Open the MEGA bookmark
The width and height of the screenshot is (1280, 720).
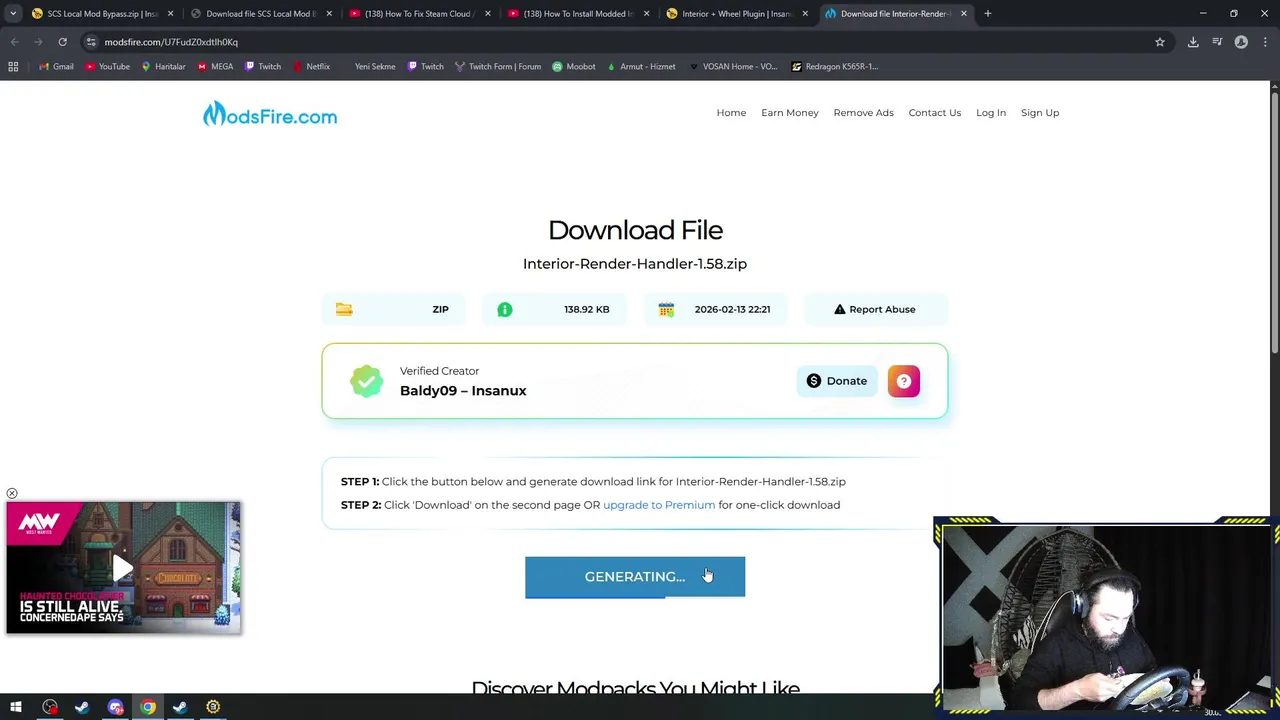pyautogui.click(x=215, y=67)
